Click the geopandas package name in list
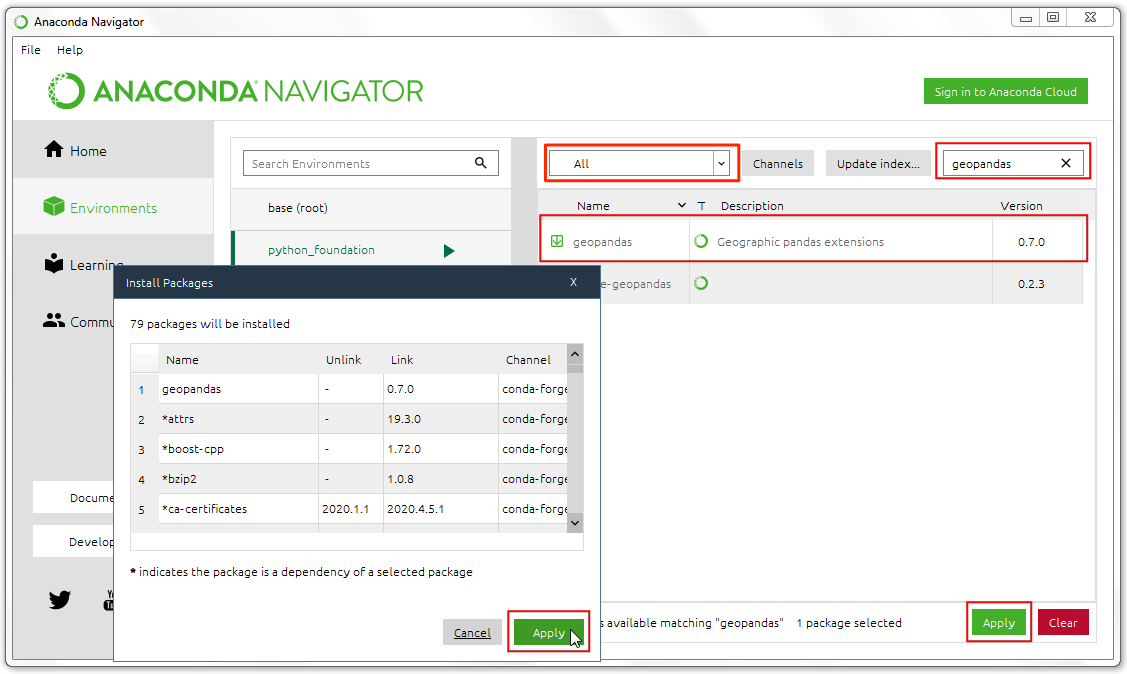The width and height of the screenshot is (1127, 674). 602,241
